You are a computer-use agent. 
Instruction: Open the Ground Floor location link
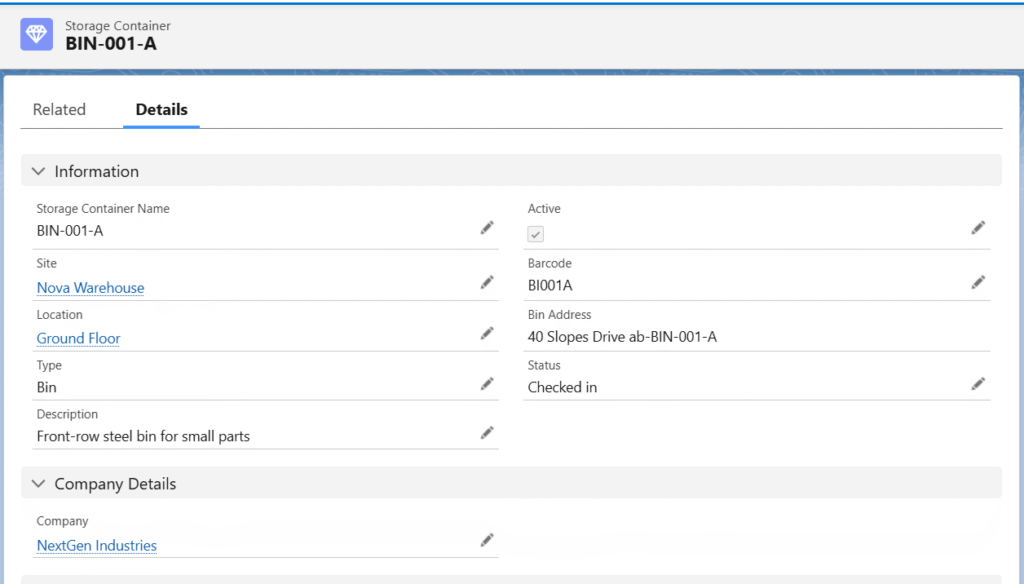pyautogui.click(x=78, y=339)
